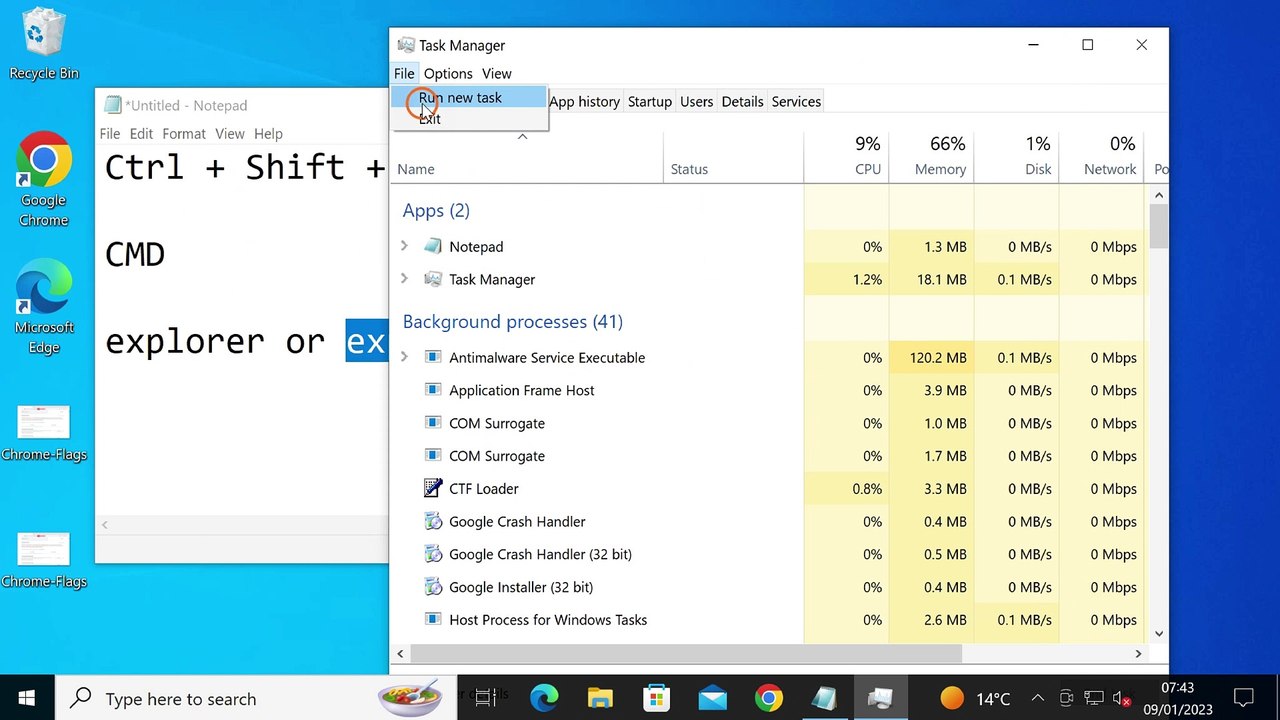This screenshot has width=1280, height=720.
Task: Expand the Notepad process row
Action: click(404, 246)
